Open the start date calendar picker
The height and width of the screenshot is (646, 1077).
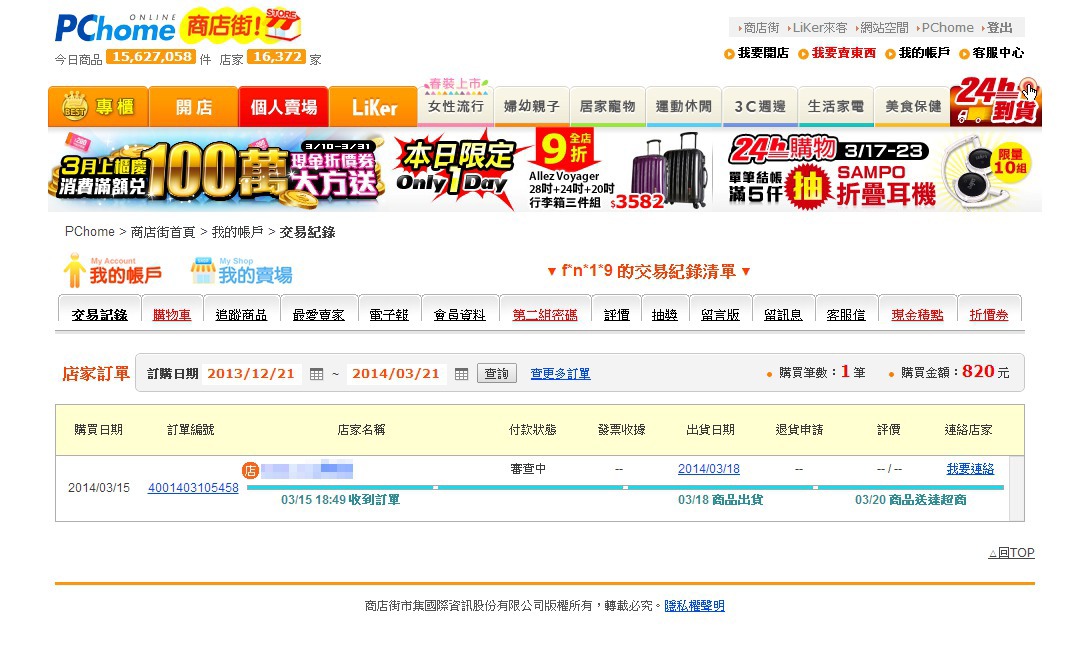(x=316, y=374)
